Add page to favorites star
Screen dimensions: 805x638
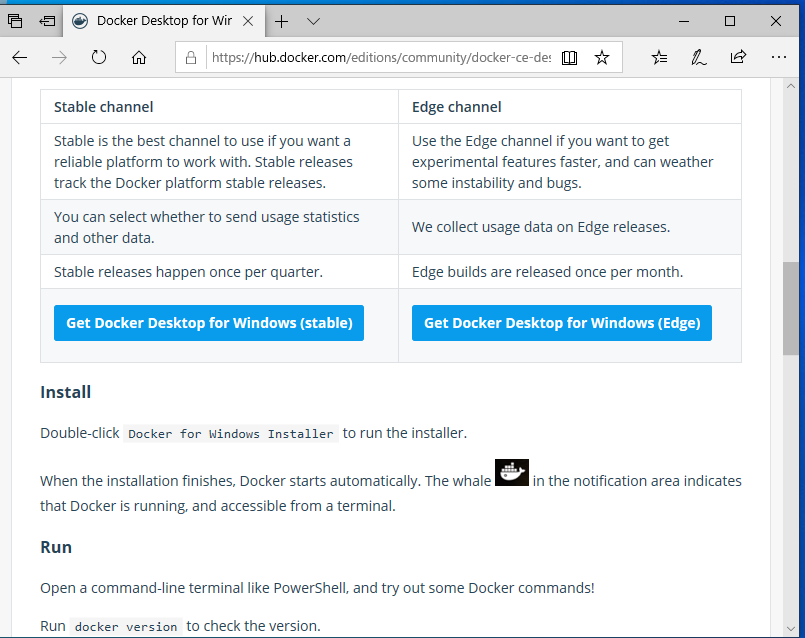(602, 57)
